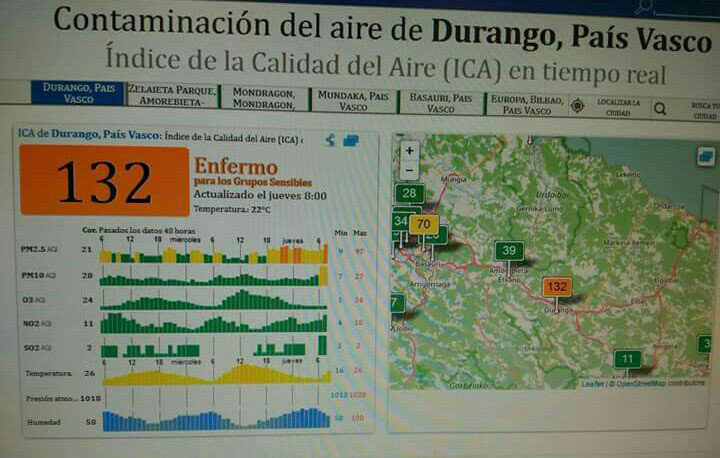Click the green 11 station marker
720x458 pixels.
coord(627,359)
